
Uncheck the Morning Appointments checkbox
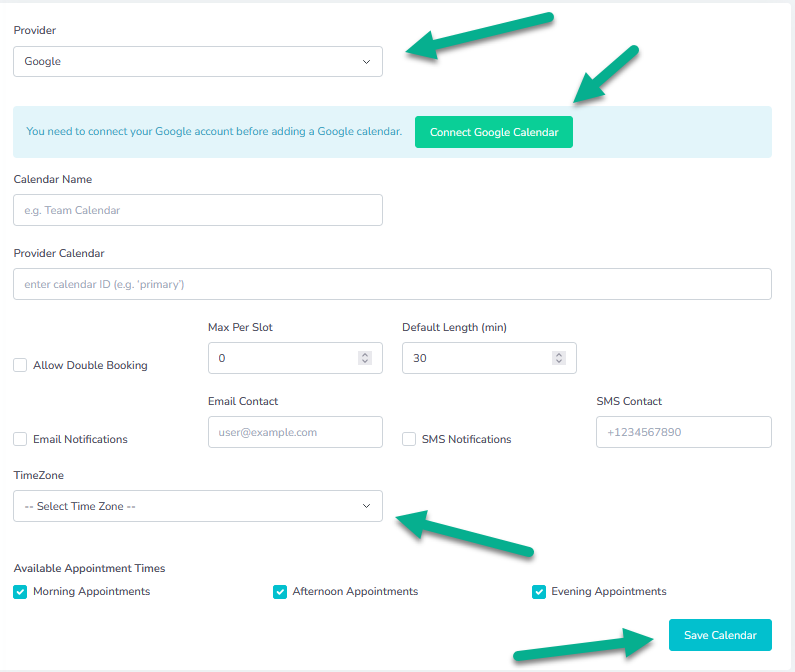(20, 591)
